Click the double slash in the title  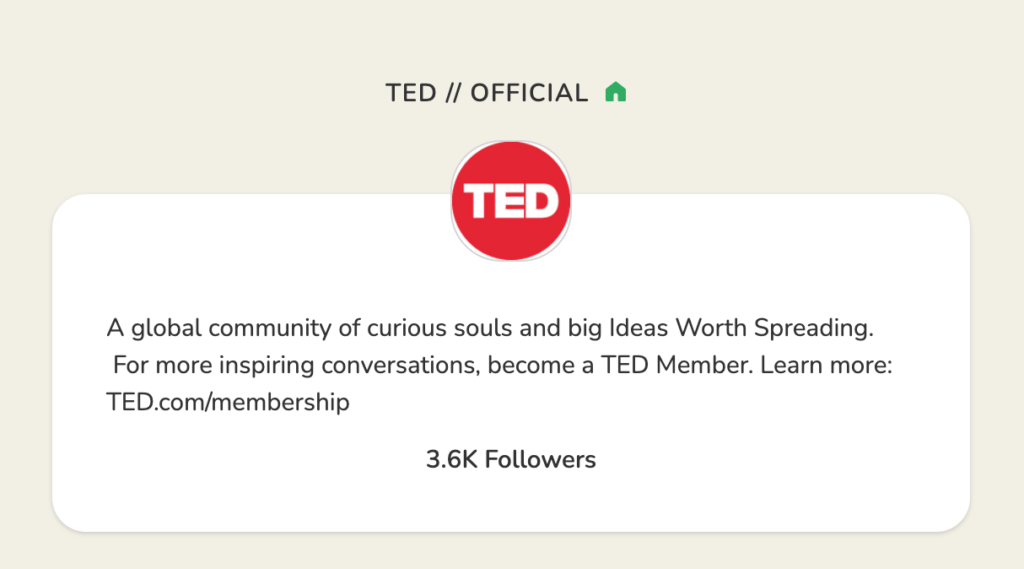(x=453, y=93)
